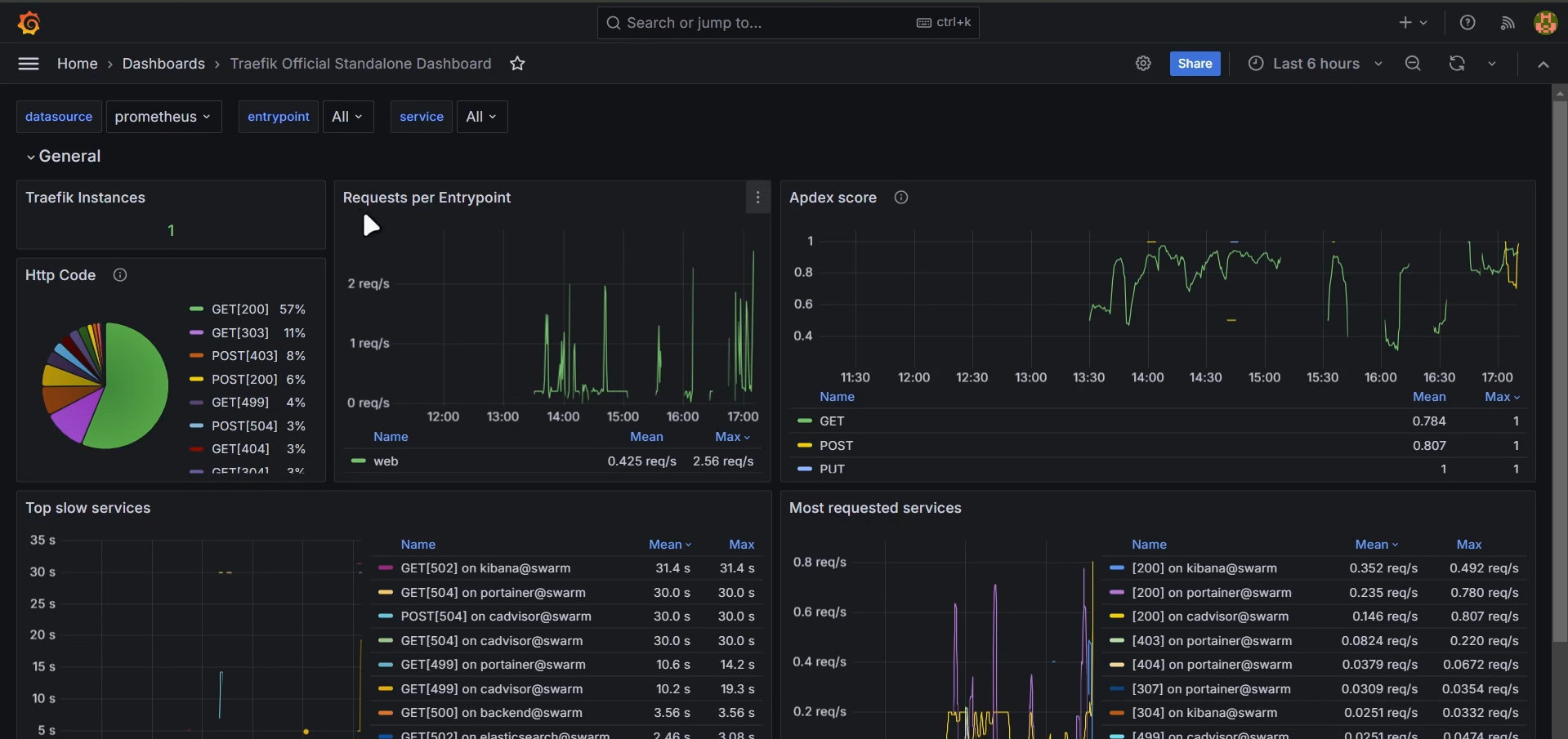Screen dimensions: 1568x739
Task: Toggle GET series in Apdex legend
Action: pos(832,421)
